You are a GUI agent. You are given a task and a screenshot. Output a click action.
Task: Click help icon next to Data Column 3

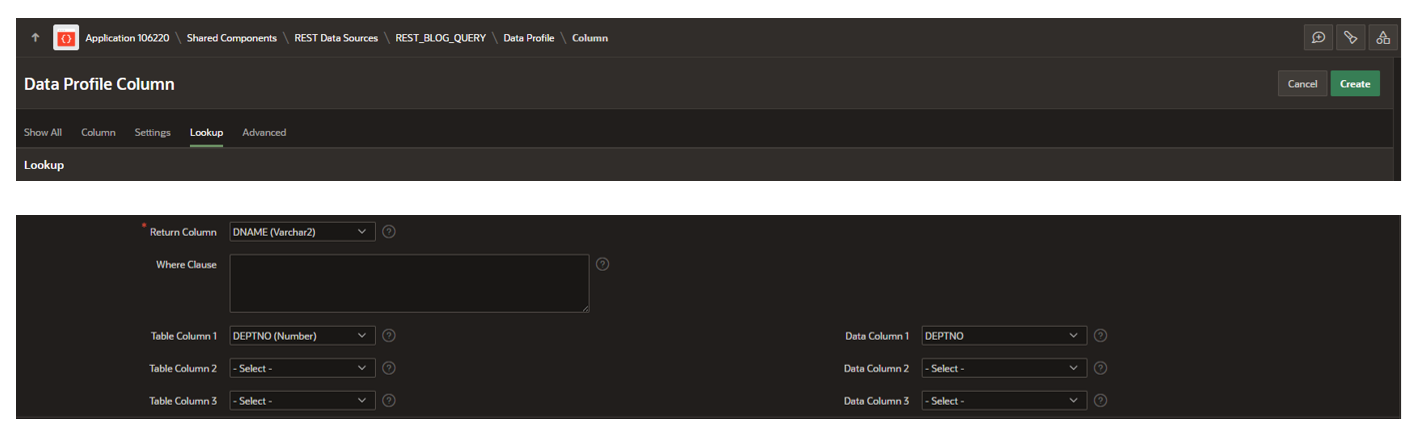1100,401
